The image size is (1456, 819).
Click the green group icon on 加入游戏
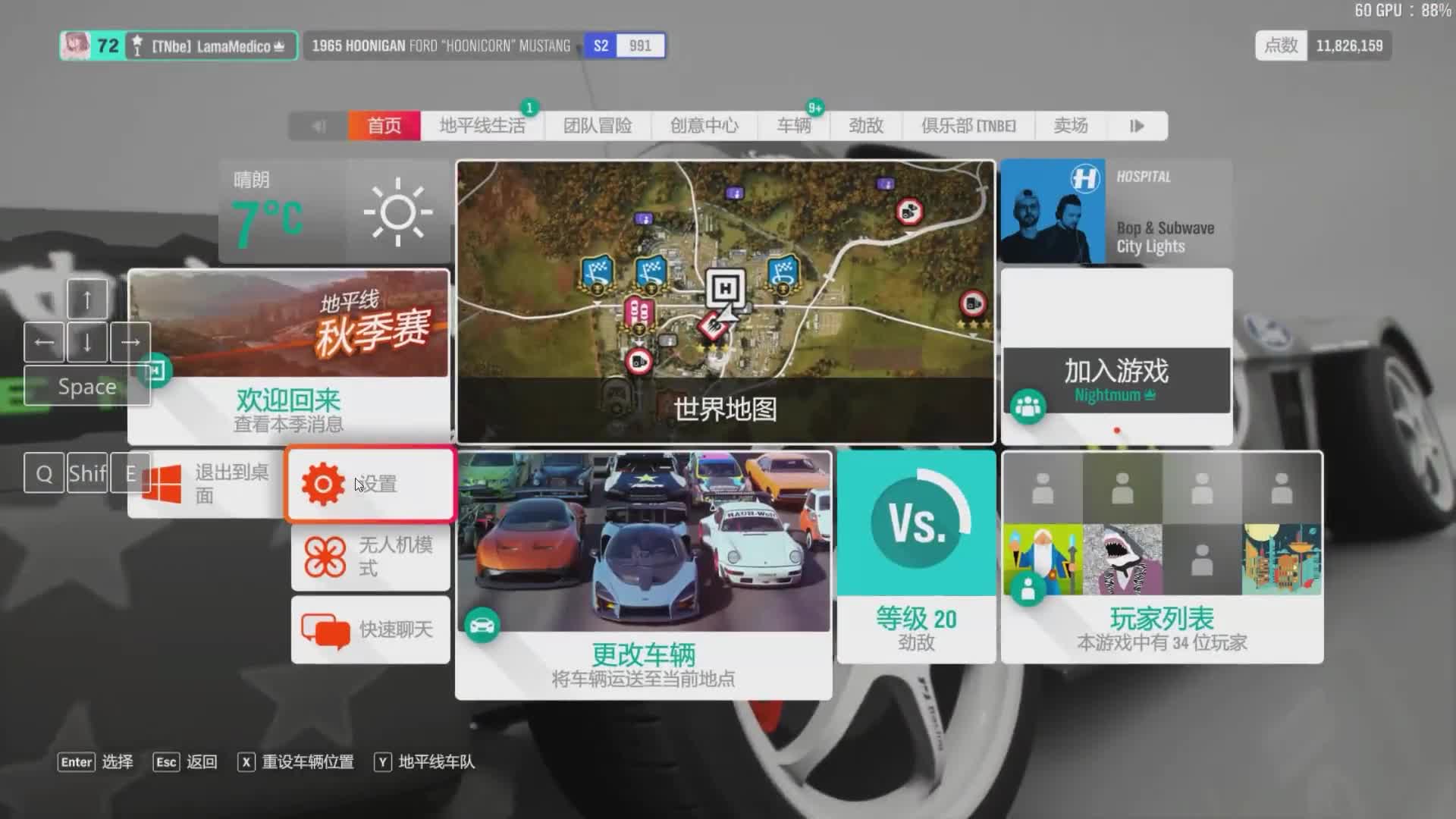point(1028,406)
